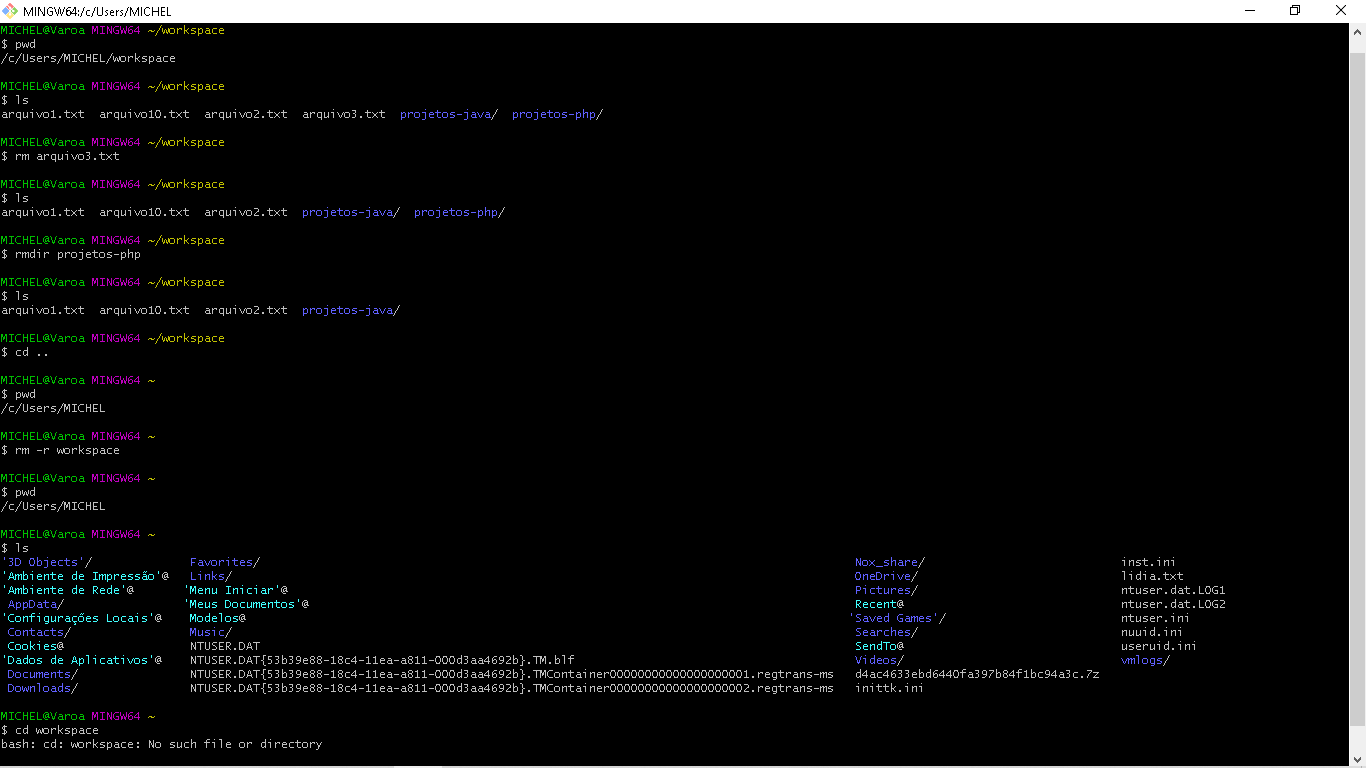Click the Modelos entry

(x=218, y=618)
